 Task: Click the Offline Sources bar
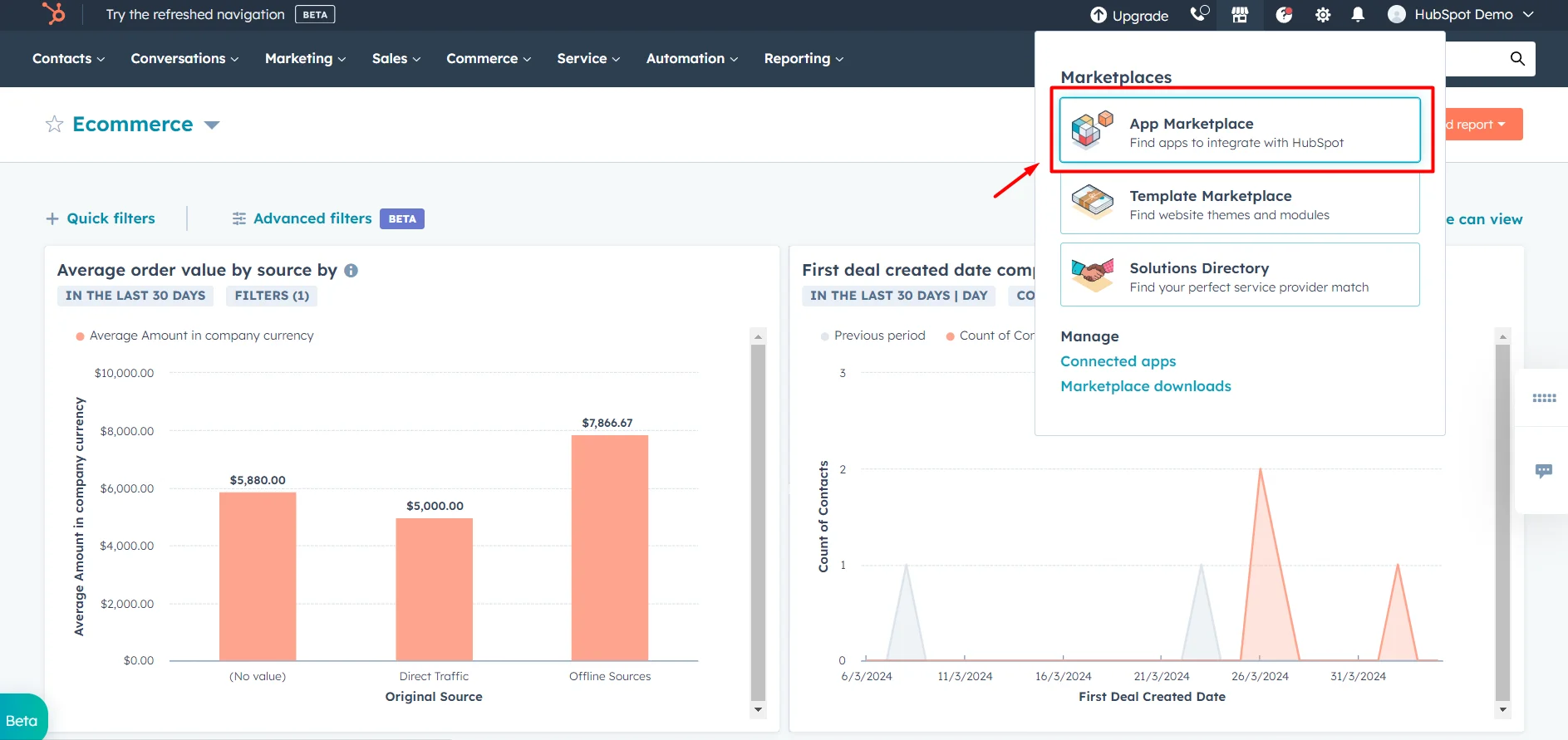click(x=610, y=548)
